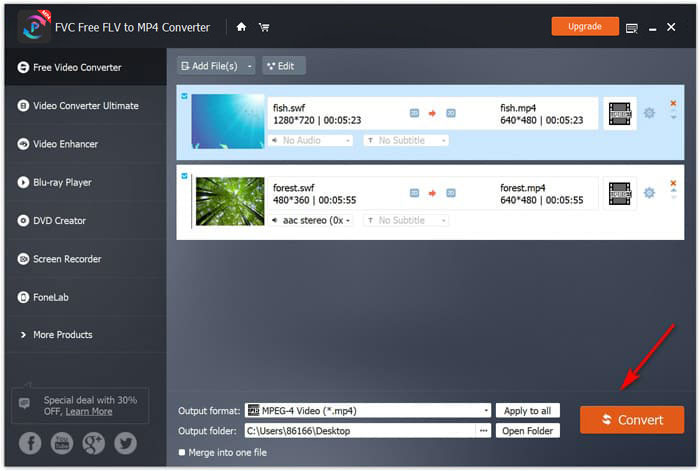The width and height of the screenshot is (700, 471).
Task: Select Blu-ray Player in sidebar
Action: (86, 183)
